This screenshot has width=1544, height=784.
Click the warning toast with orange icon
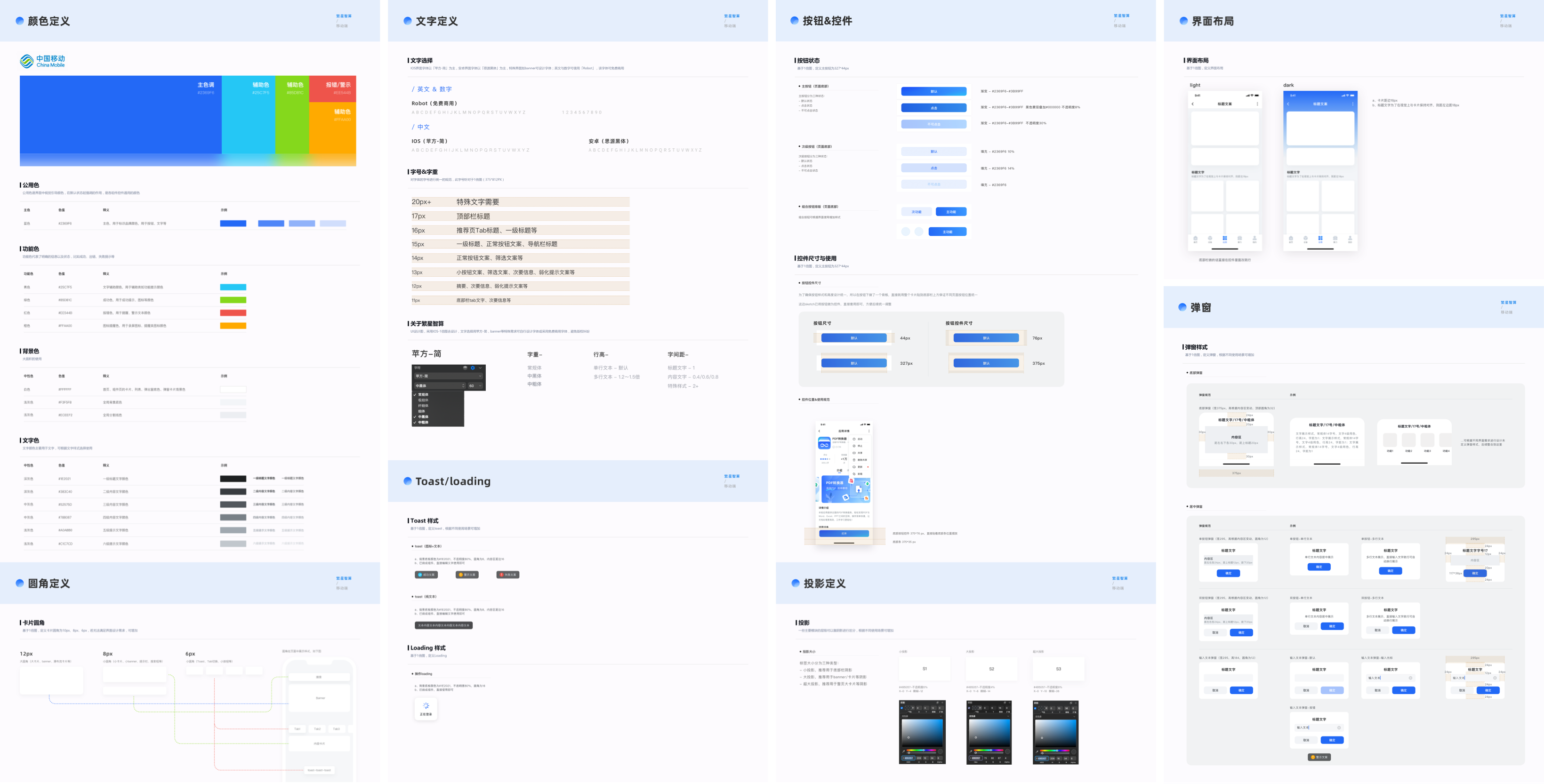(467, 575)
